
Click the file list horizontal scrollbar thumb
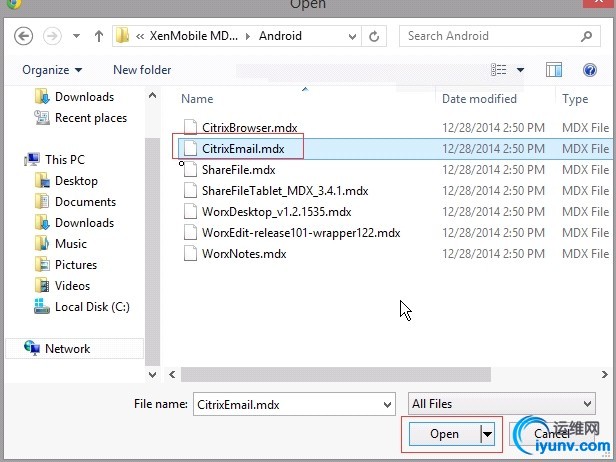336,374
